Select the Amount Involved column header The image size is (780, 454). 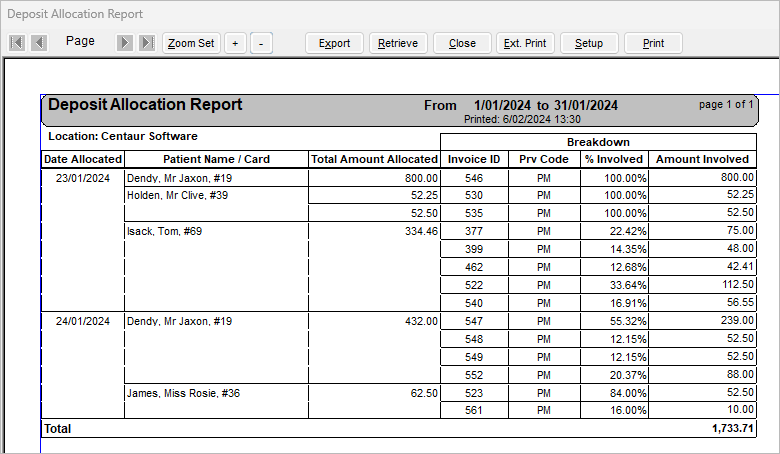coord(702,159)
